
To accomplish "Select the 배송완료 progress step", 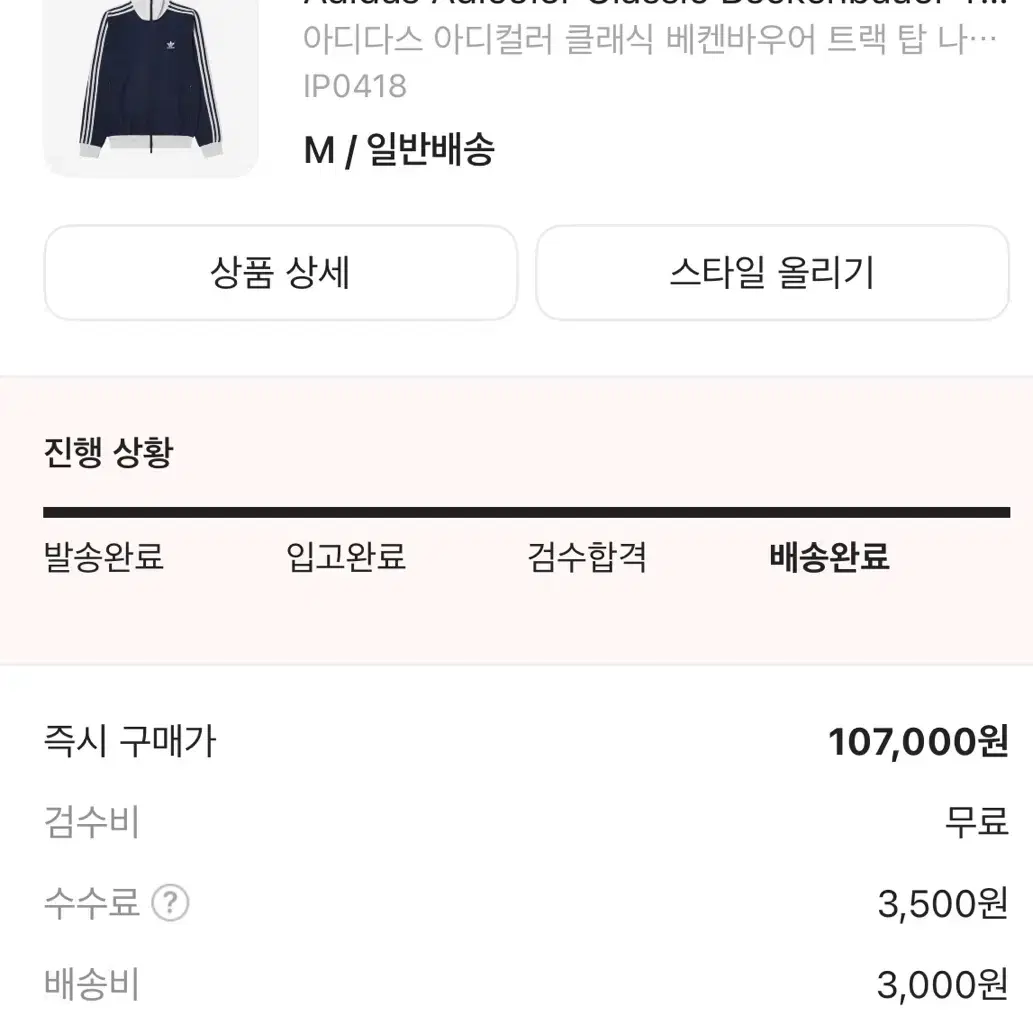I will (828, 559).
